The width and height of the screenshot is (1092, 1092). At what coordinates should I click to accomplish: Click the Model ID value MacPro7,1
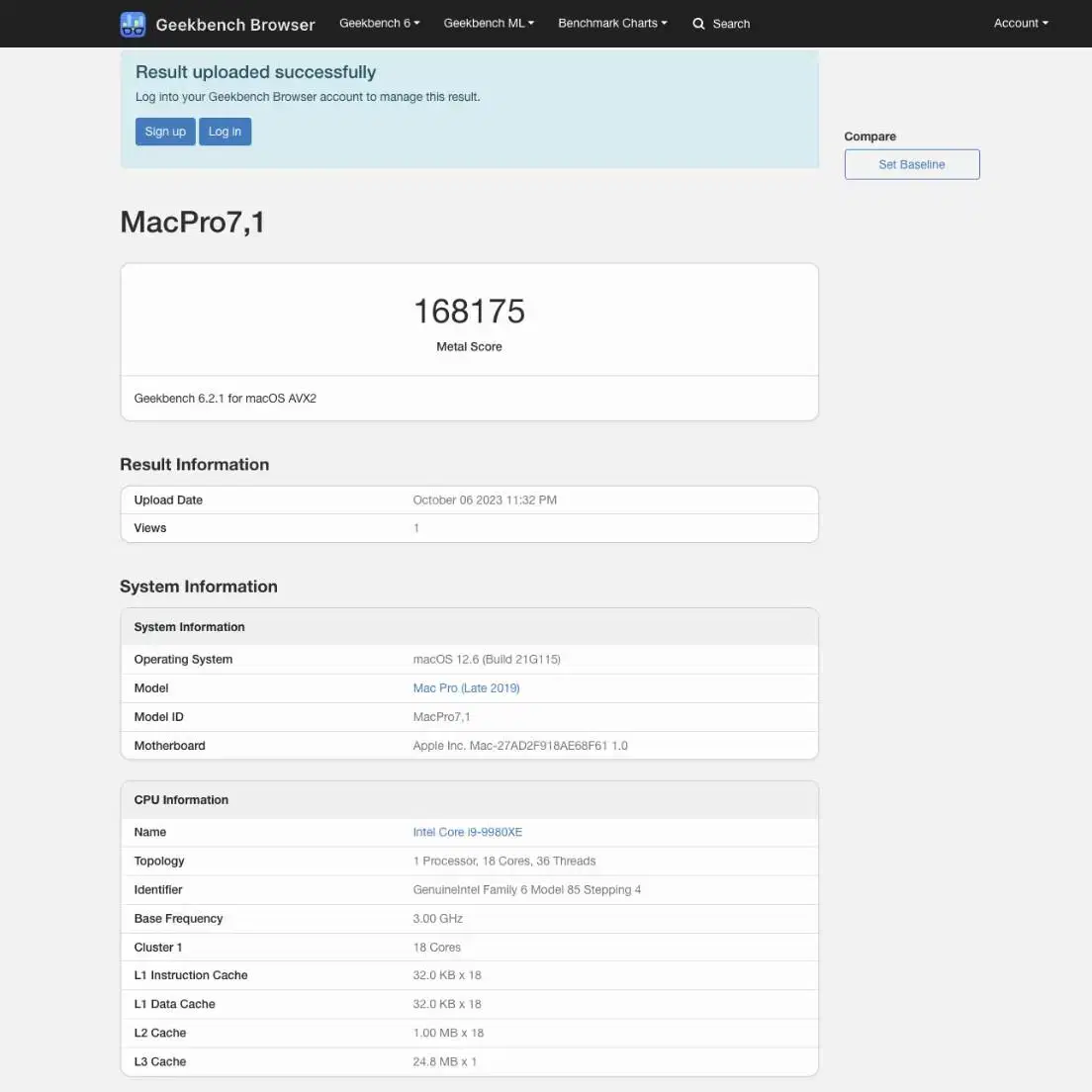(x=441, y=716)
